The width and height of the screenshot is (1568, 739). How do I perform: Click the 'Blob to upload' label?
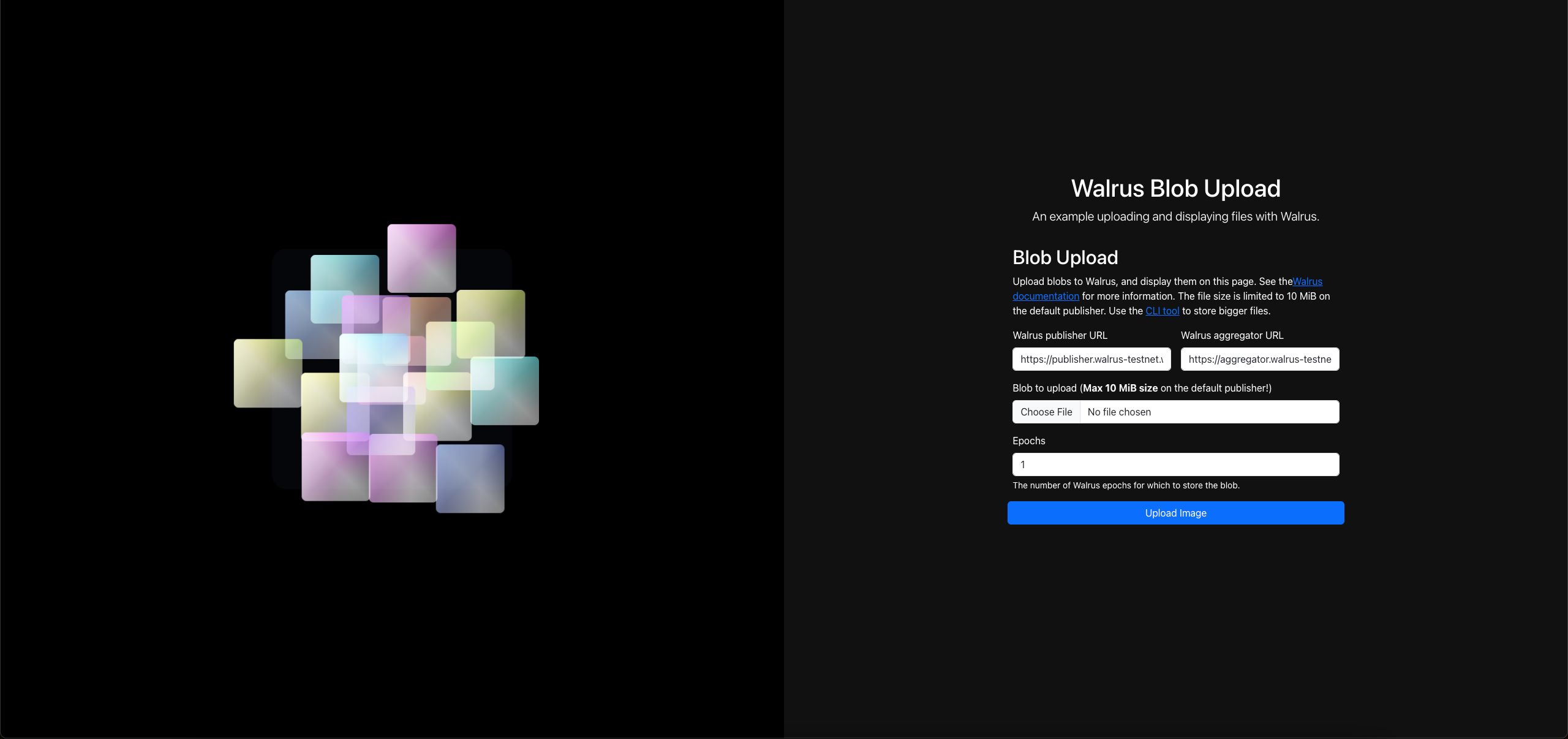pos(1142,388)
